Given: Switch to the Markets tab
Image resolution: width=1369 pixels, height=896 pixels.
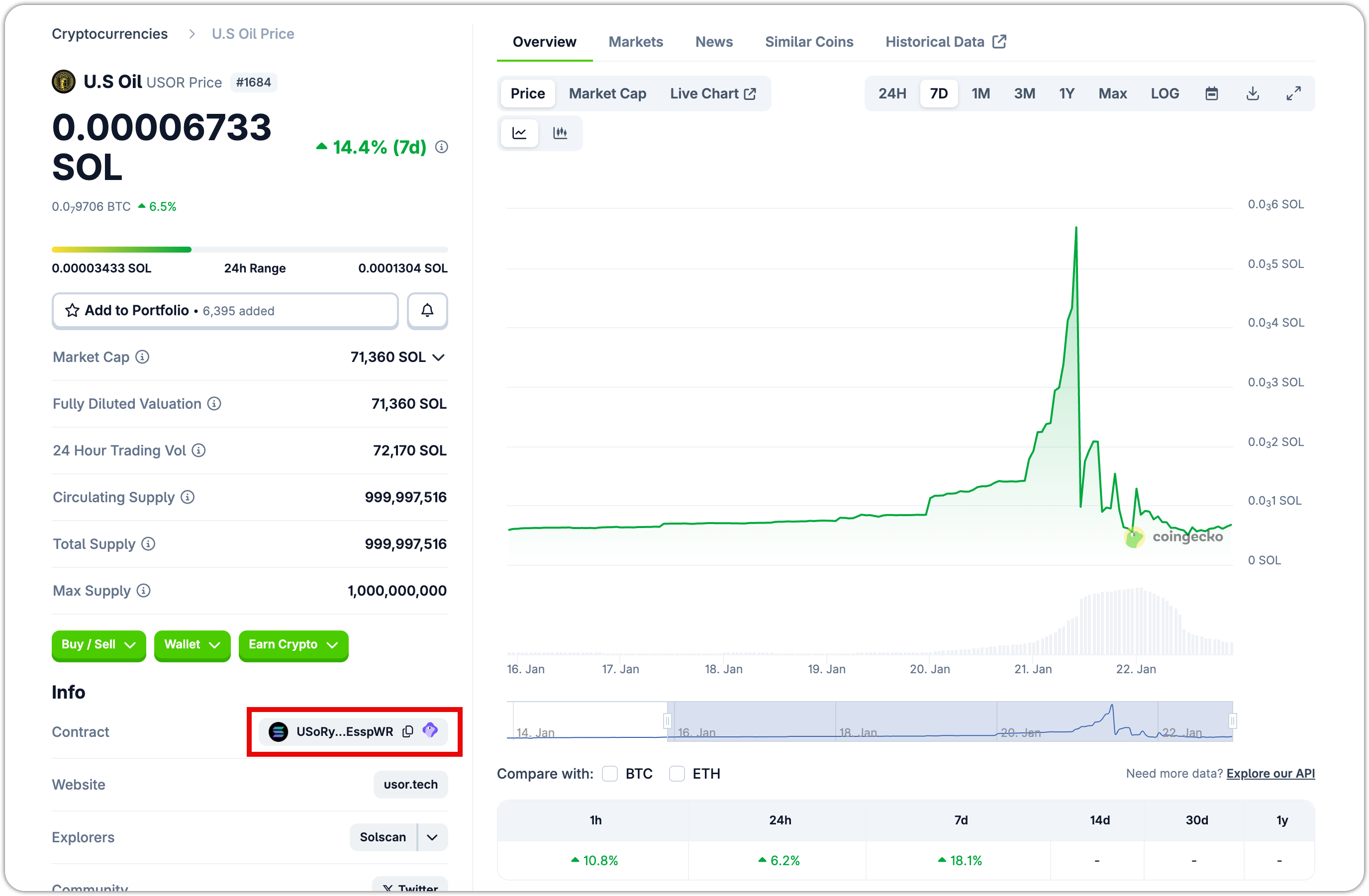Looking at the screenshot, I should pos(636,41).
